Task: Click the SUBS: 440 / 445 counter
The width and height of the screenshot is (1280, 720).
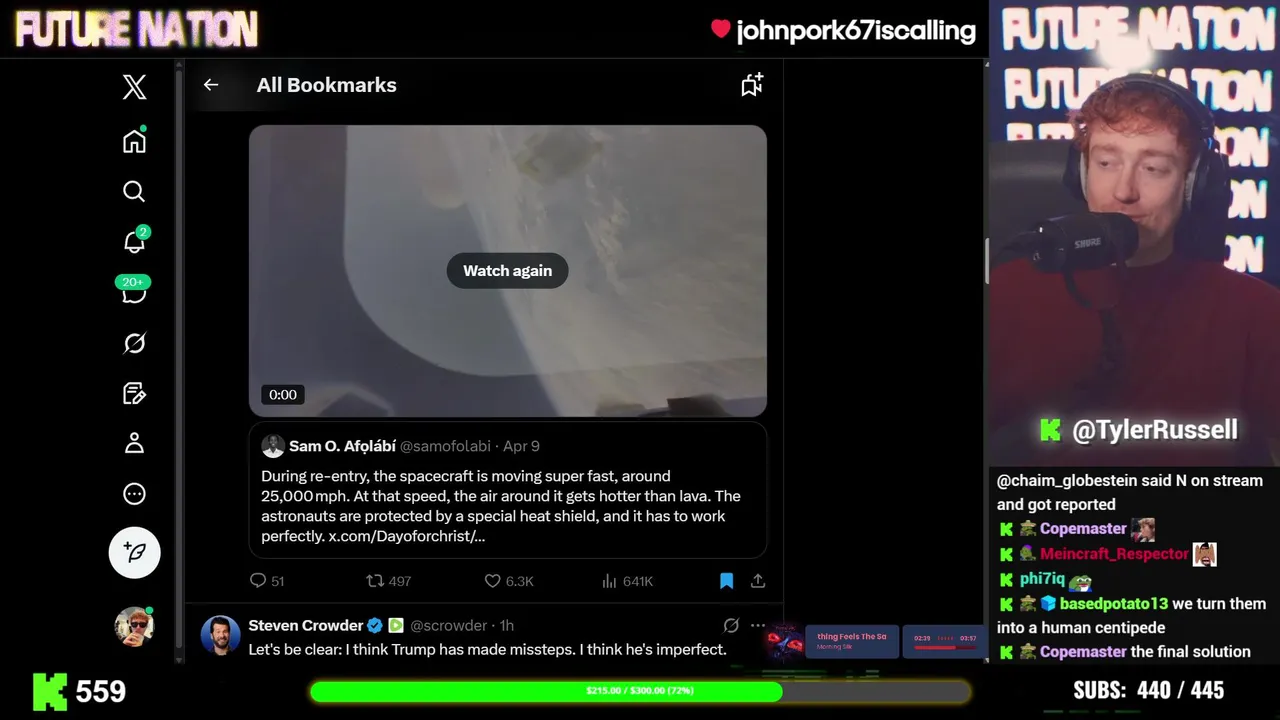Action: pyautogui.click(x=1148, y=691)
